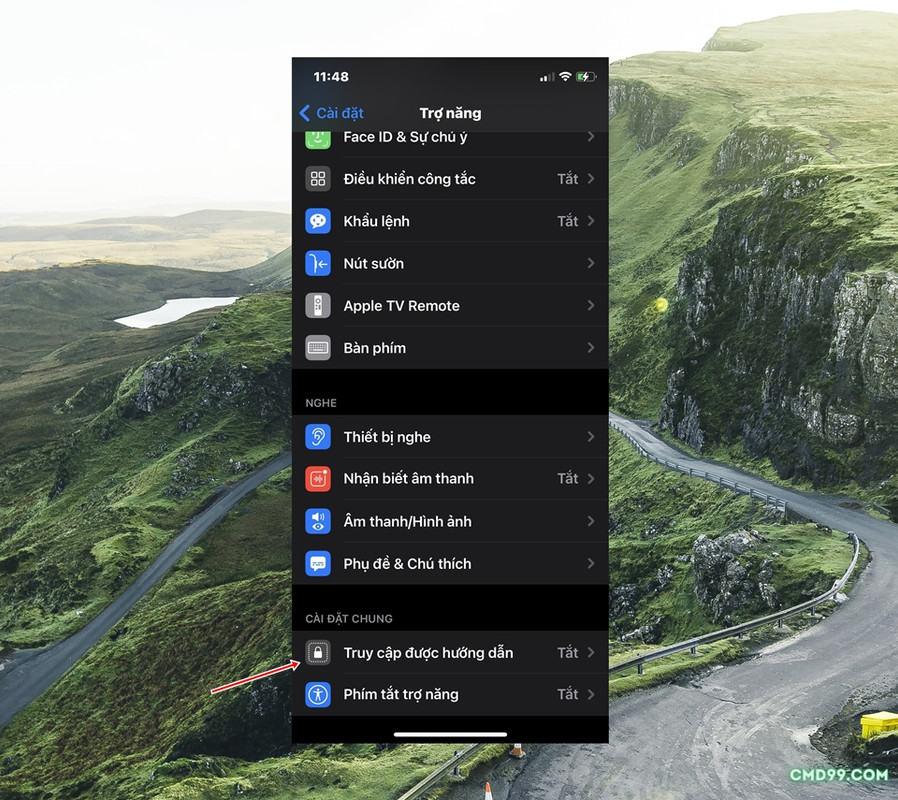Image resolution: width=898 pixels, height=800 pixels.
Task: Open Truy cập được hướng dẫn
Action: (x=450, y=653)
